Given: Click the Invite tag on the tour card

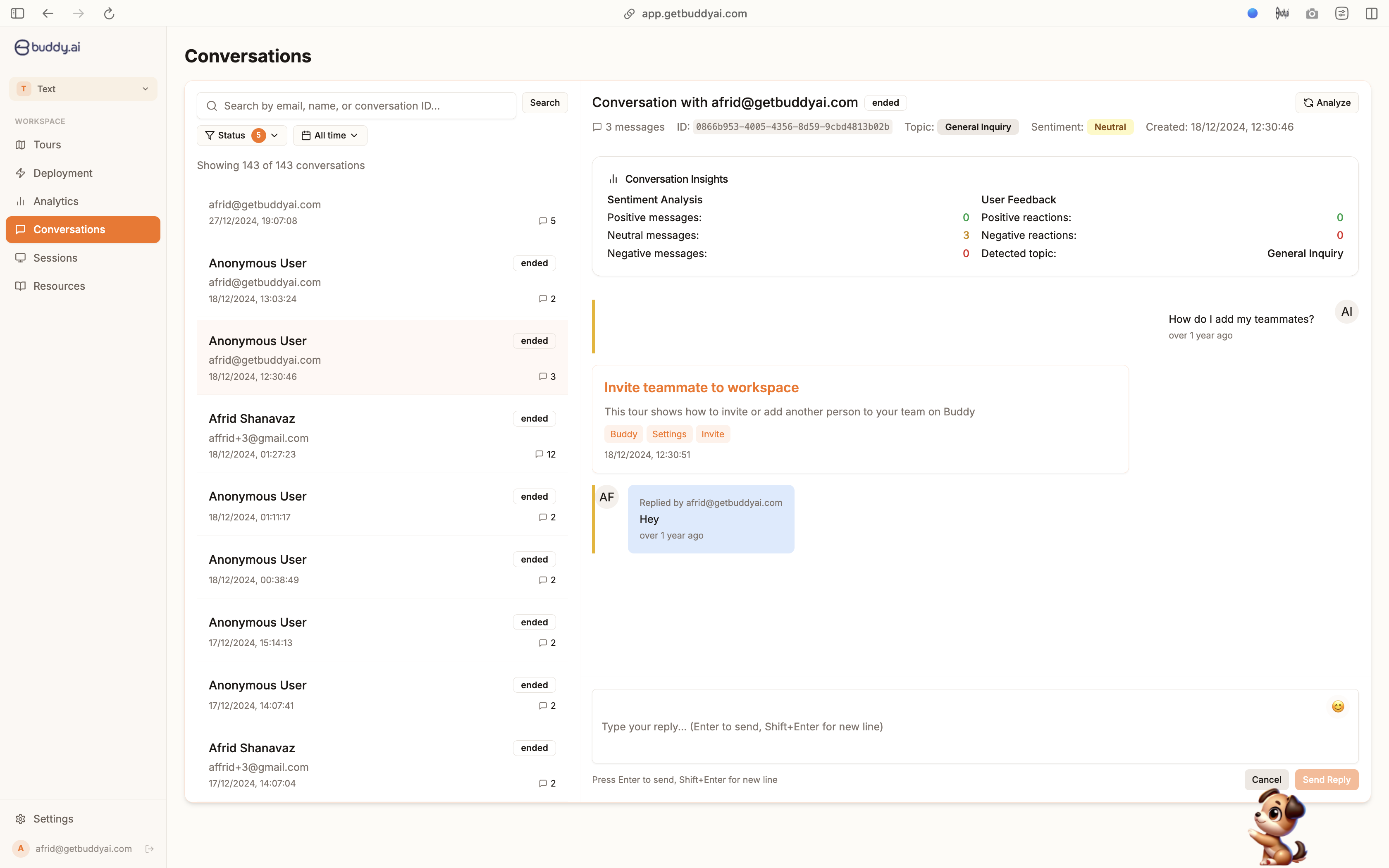Looking at the screenshot, I should [x=713, y=434].
